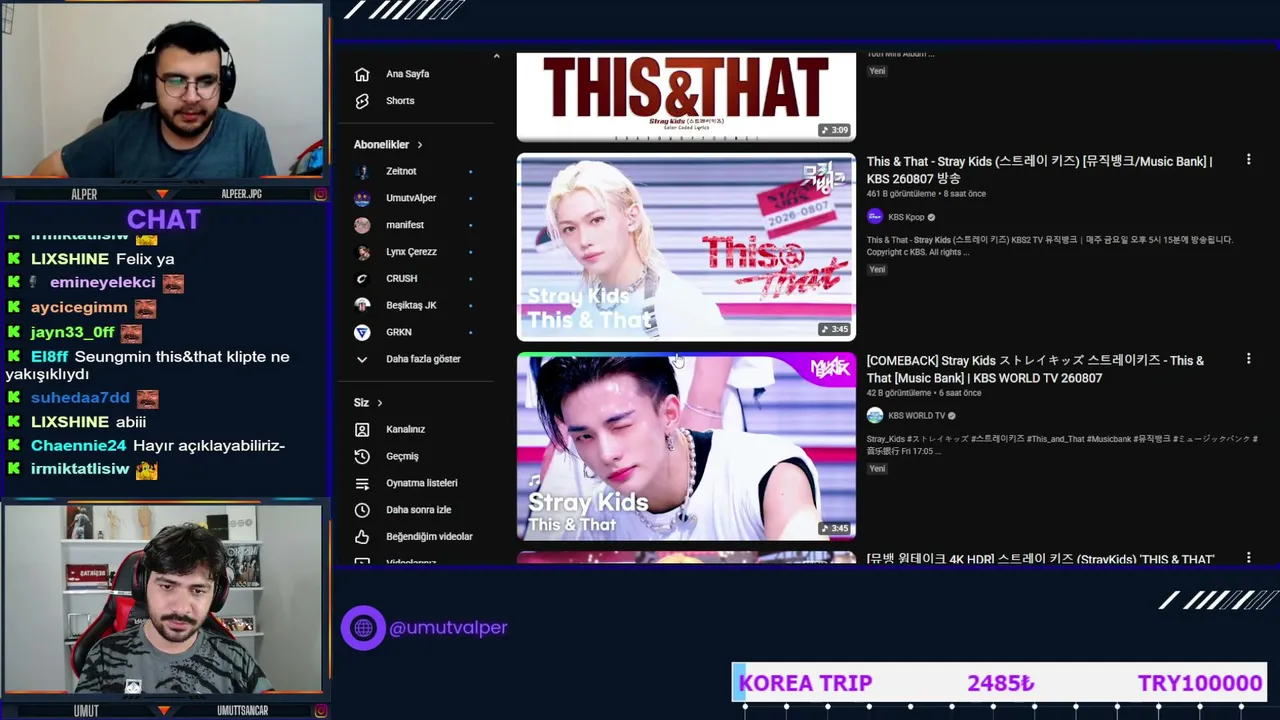Select chat username suhedaa7dd
Image resolution: width=1280 pixels, height=720 pixels.
click(x=80, y=398)
